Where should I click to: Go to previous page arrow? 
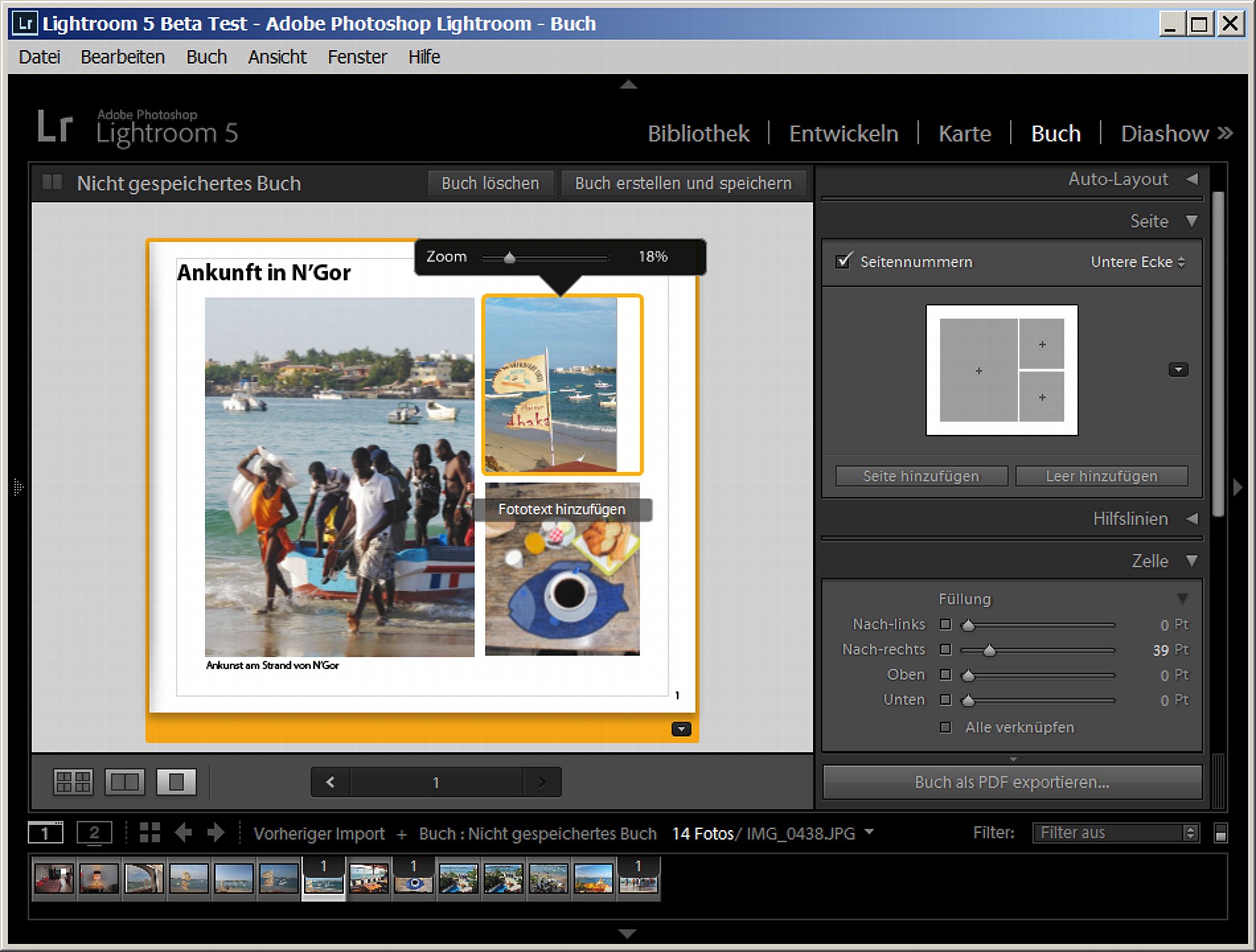[x=330, y=782]
